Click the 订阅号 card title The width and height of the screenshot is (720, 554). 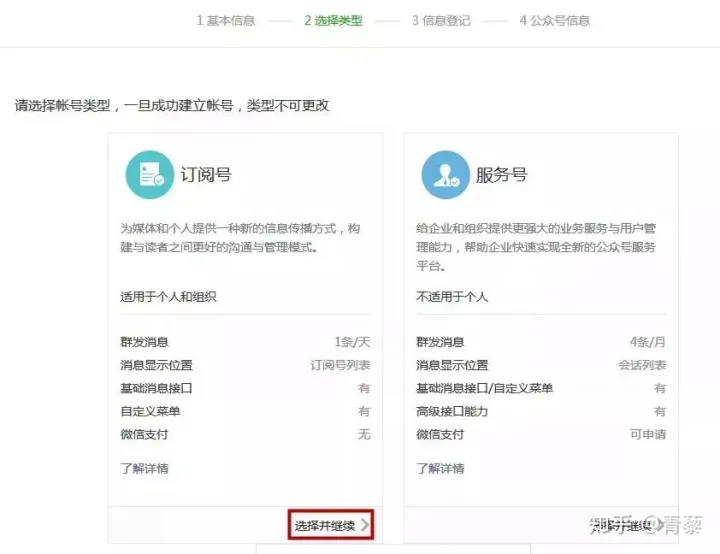[x=206, y=175]
